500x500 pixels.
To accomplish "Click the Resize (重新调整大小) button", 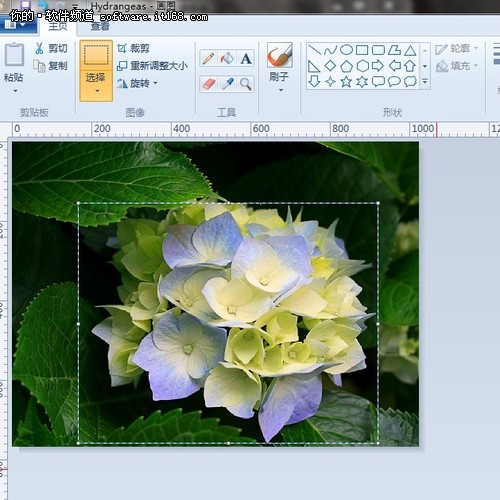I will 152,66.
